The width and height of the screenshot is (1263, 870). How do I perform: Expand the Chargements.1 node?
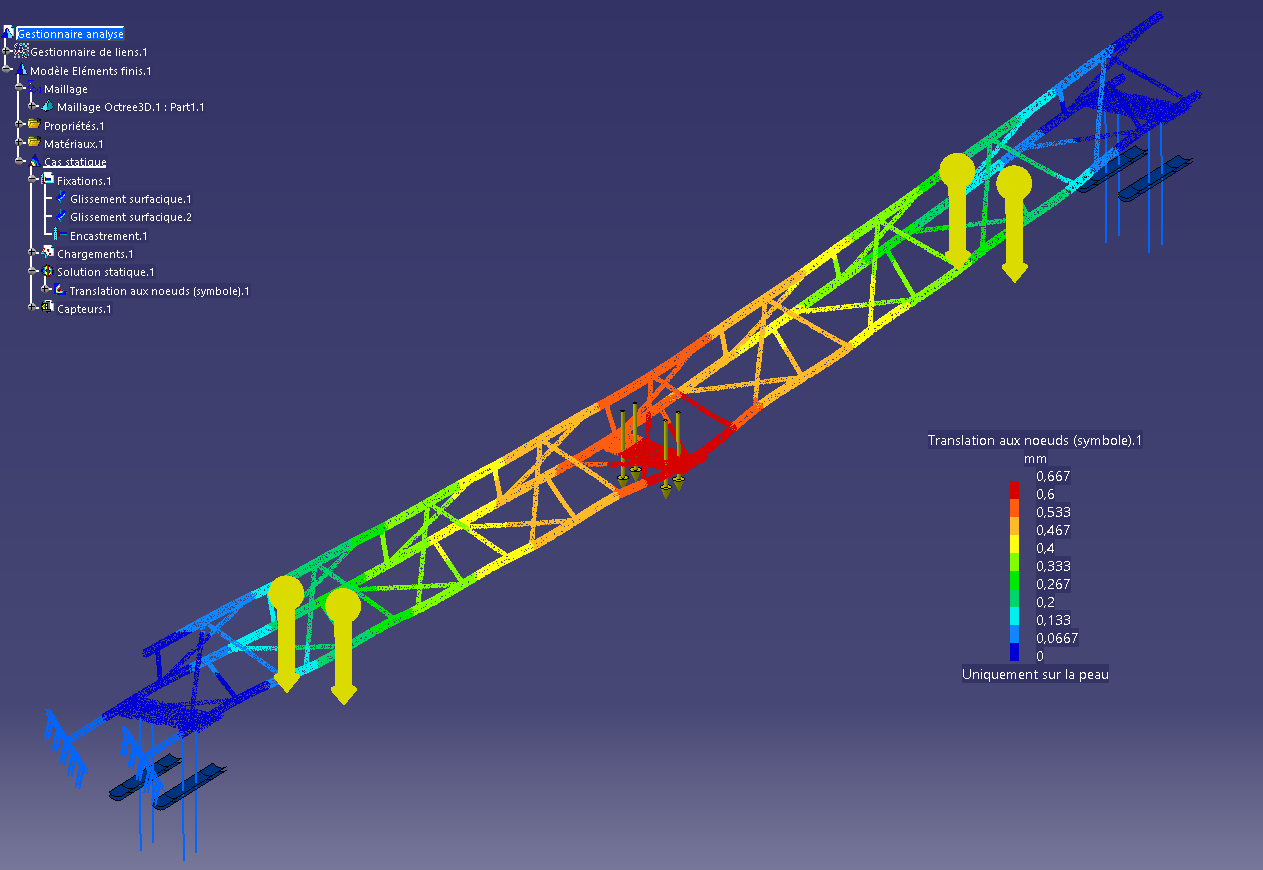pyautogui.click(x=33, y=254)
